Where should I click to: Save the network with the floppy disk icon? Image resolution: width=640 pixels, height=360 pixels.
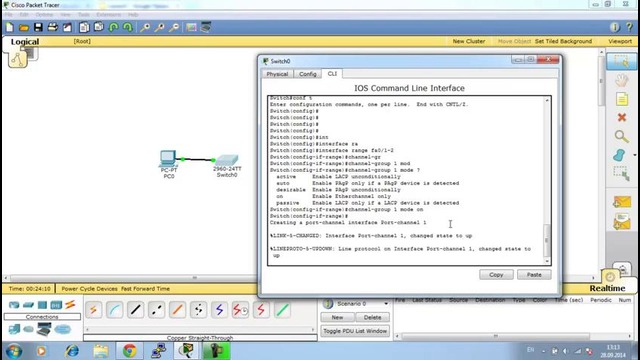[38, 27]
